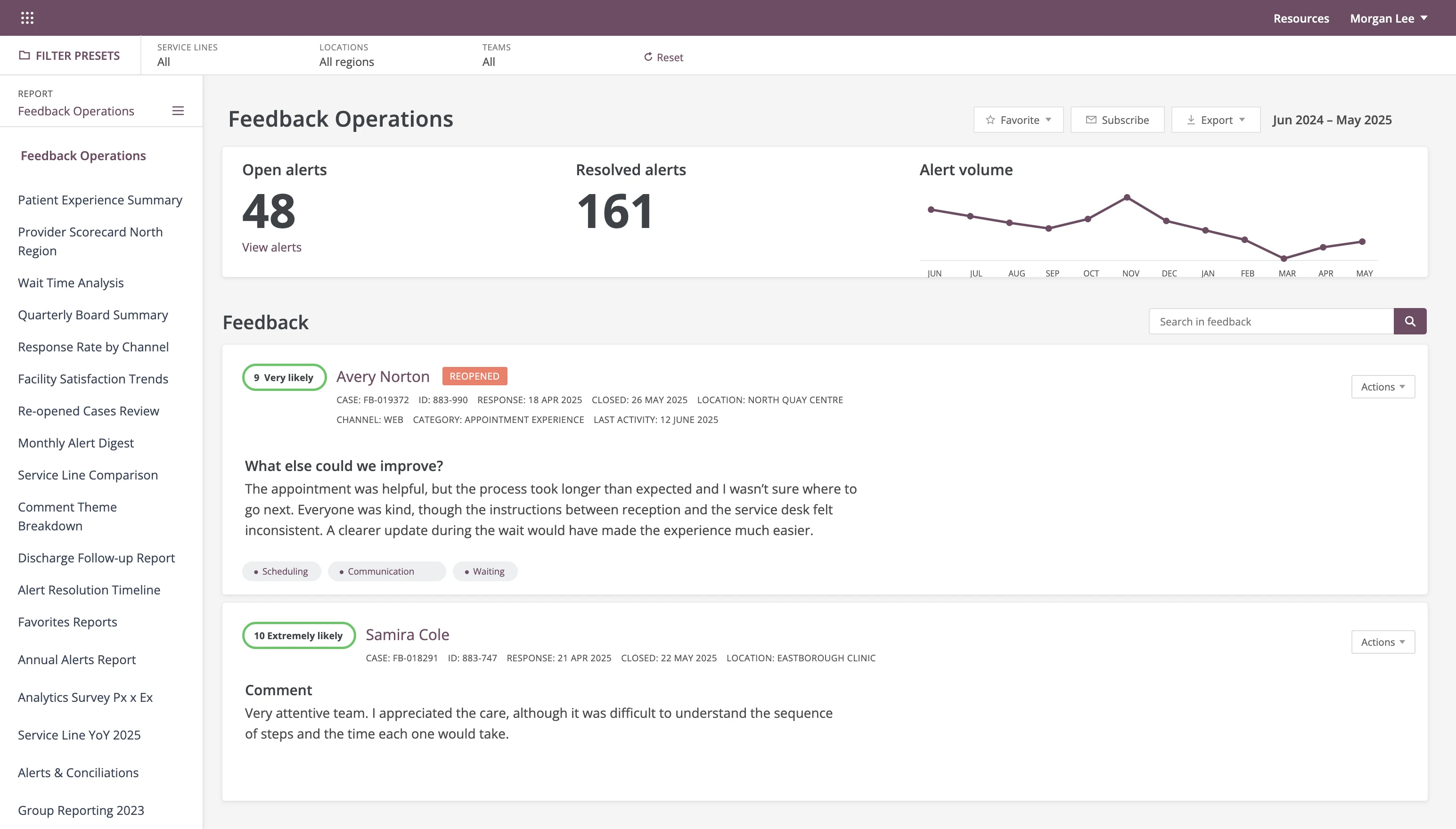Click the REOPENED status badge
This screenshot has width=1456, height=829.
(474, 376)
